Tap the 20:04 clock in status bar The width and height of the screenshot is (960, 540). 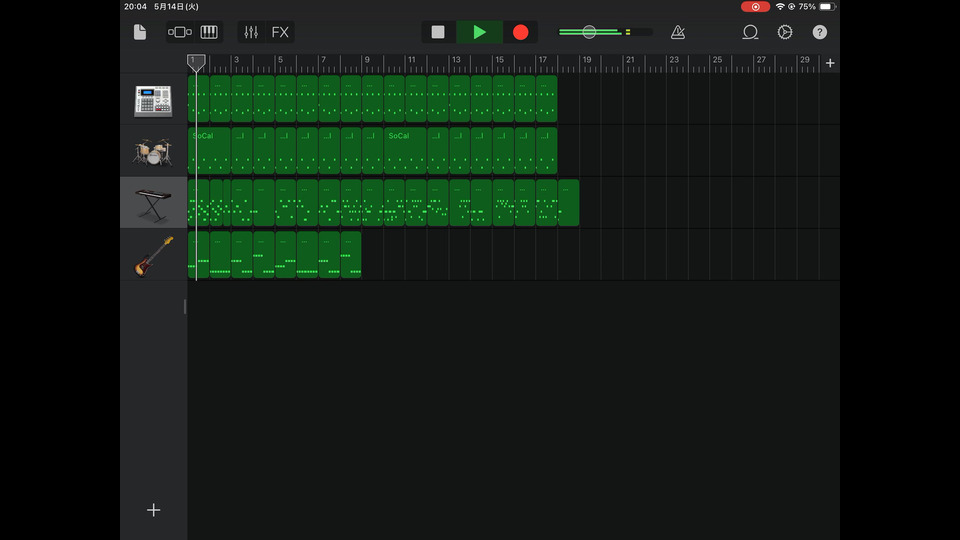(x=135, y=7)
